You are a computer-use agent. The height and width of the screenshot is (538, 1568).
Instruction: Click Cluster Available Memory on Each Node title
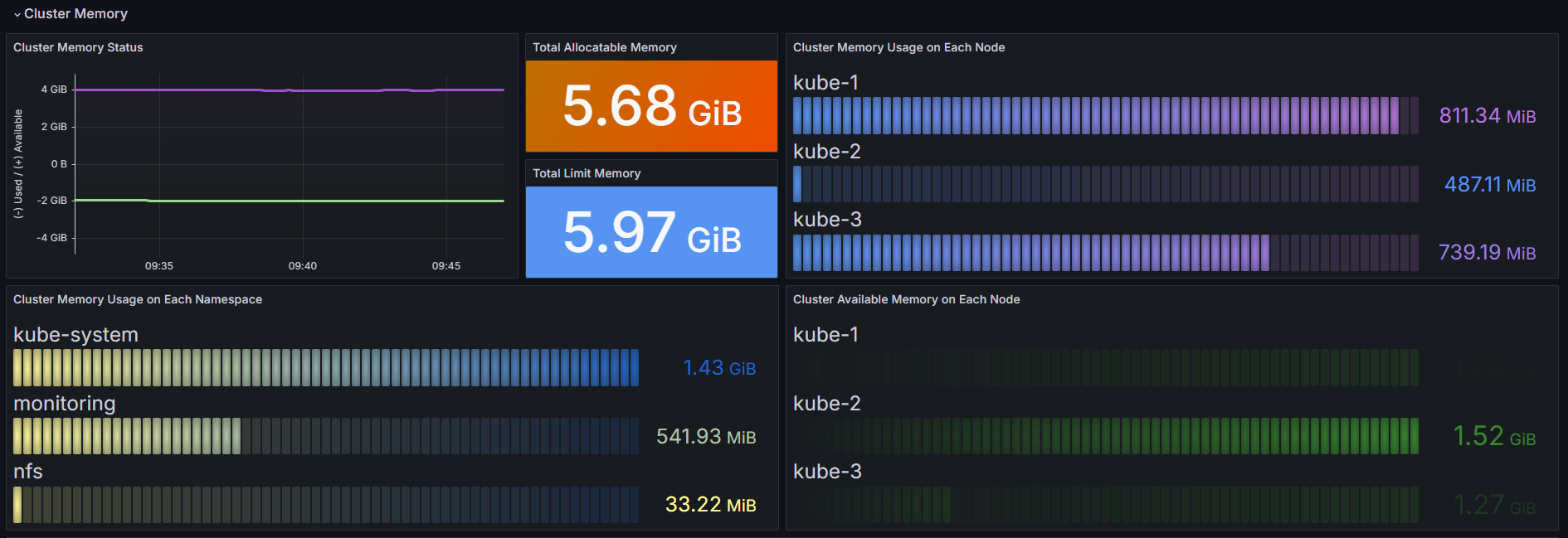906,299
